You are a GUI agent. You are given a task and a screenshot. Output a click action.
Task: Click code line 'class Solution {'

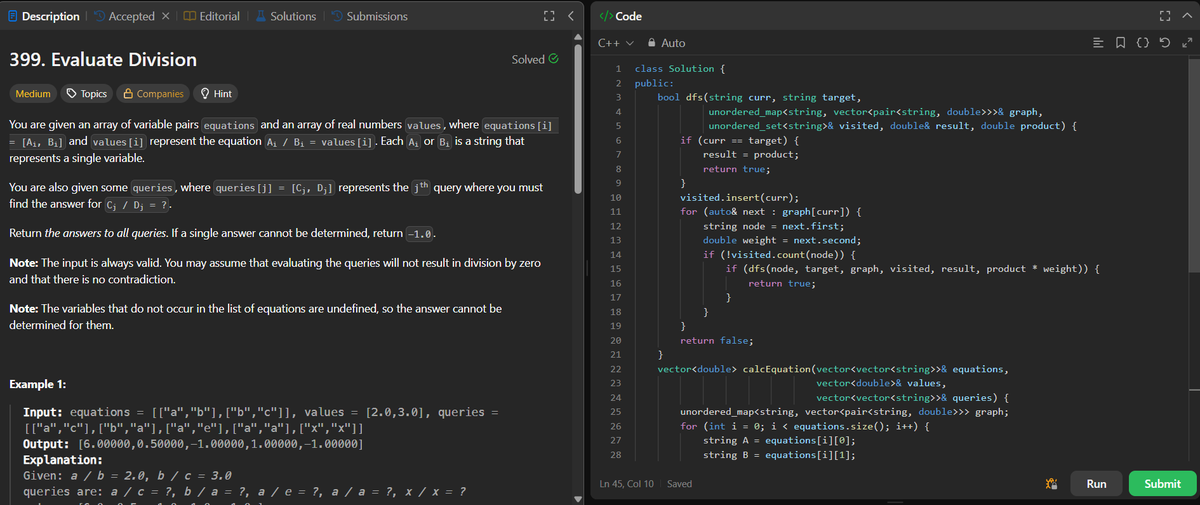point(678,69)
